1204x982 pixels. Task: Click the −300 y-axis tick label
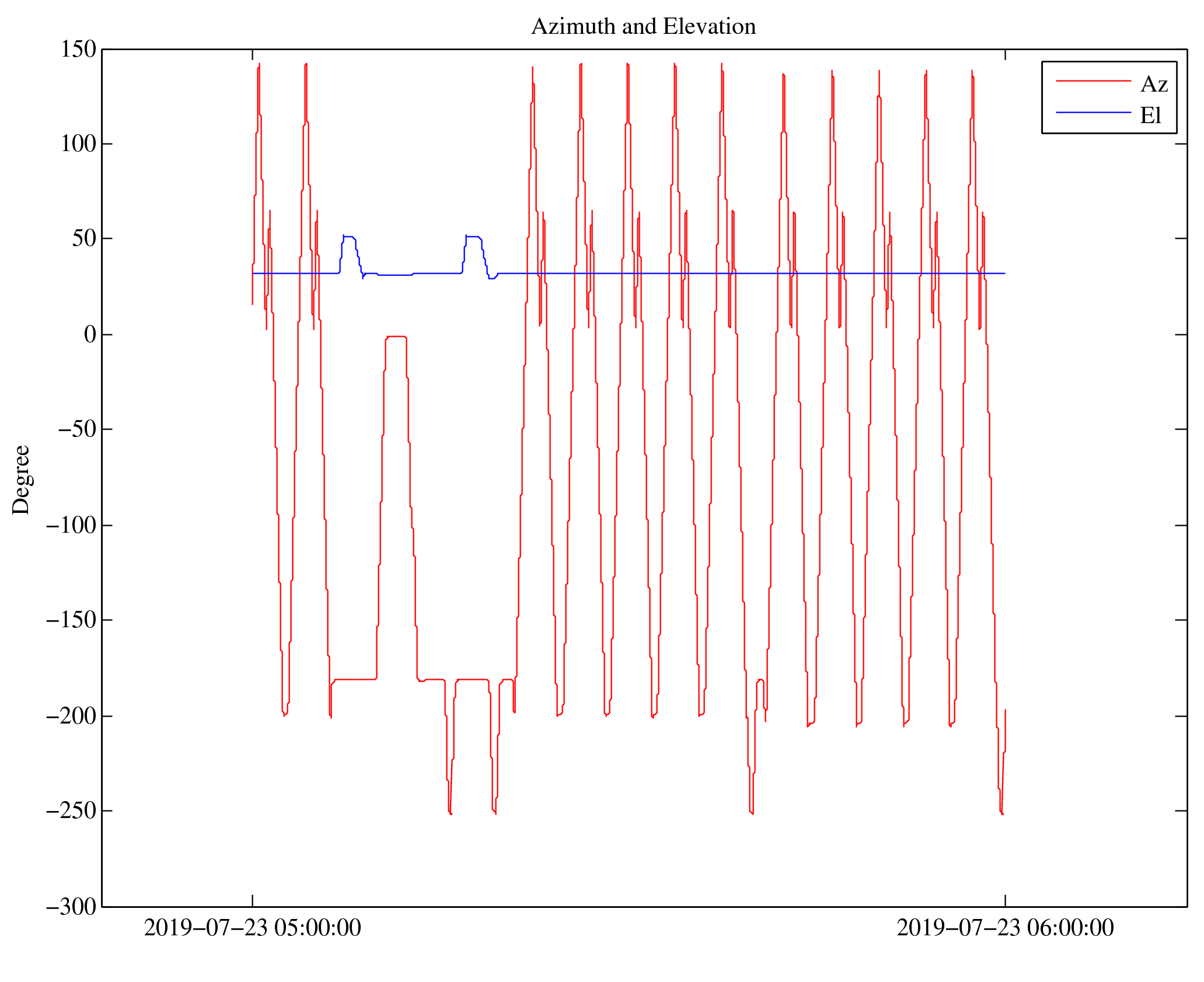[x=71, y=907]
